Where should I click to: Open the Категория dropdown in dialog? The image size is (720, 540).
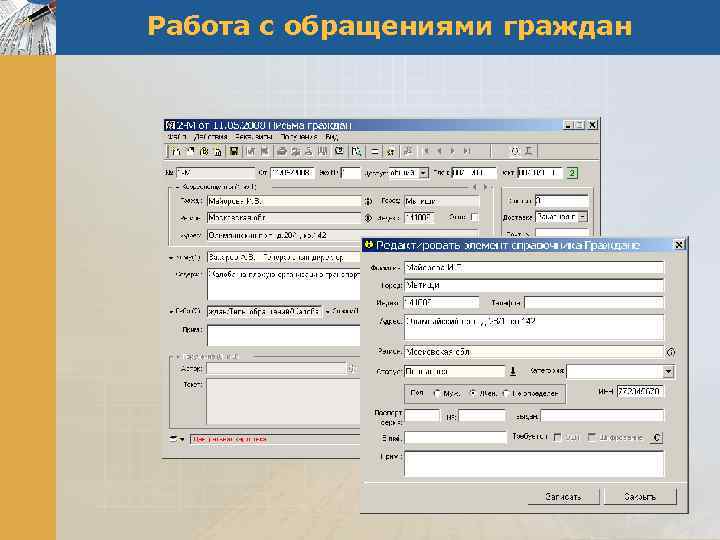point(669,371)
